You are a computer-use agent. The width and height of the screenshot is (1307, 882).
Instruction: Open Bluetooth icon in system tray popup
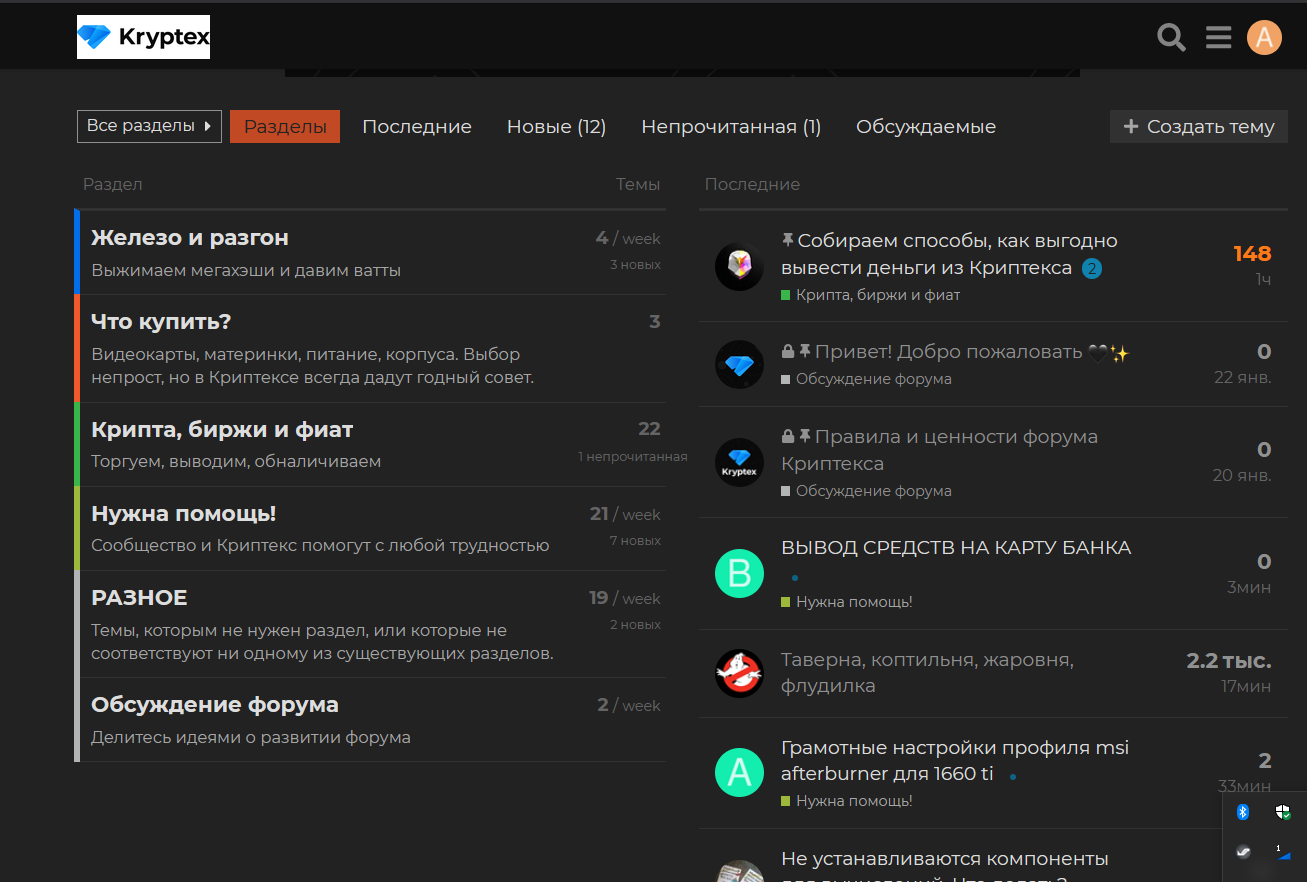[x=1243, y=811]
